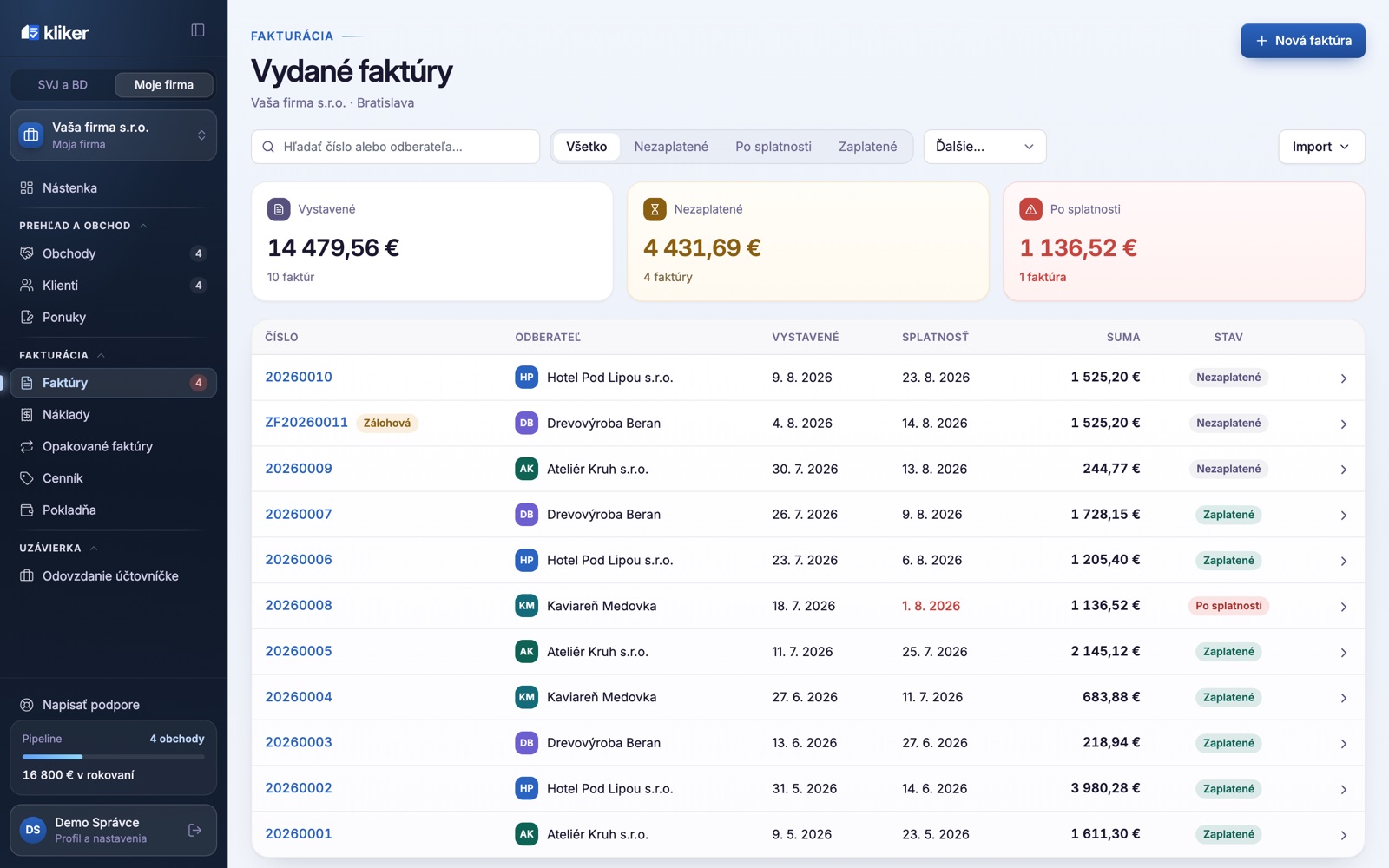1389x868 pixels.
Task: Click Napísať podpore support link
Action: pos(113,705)
